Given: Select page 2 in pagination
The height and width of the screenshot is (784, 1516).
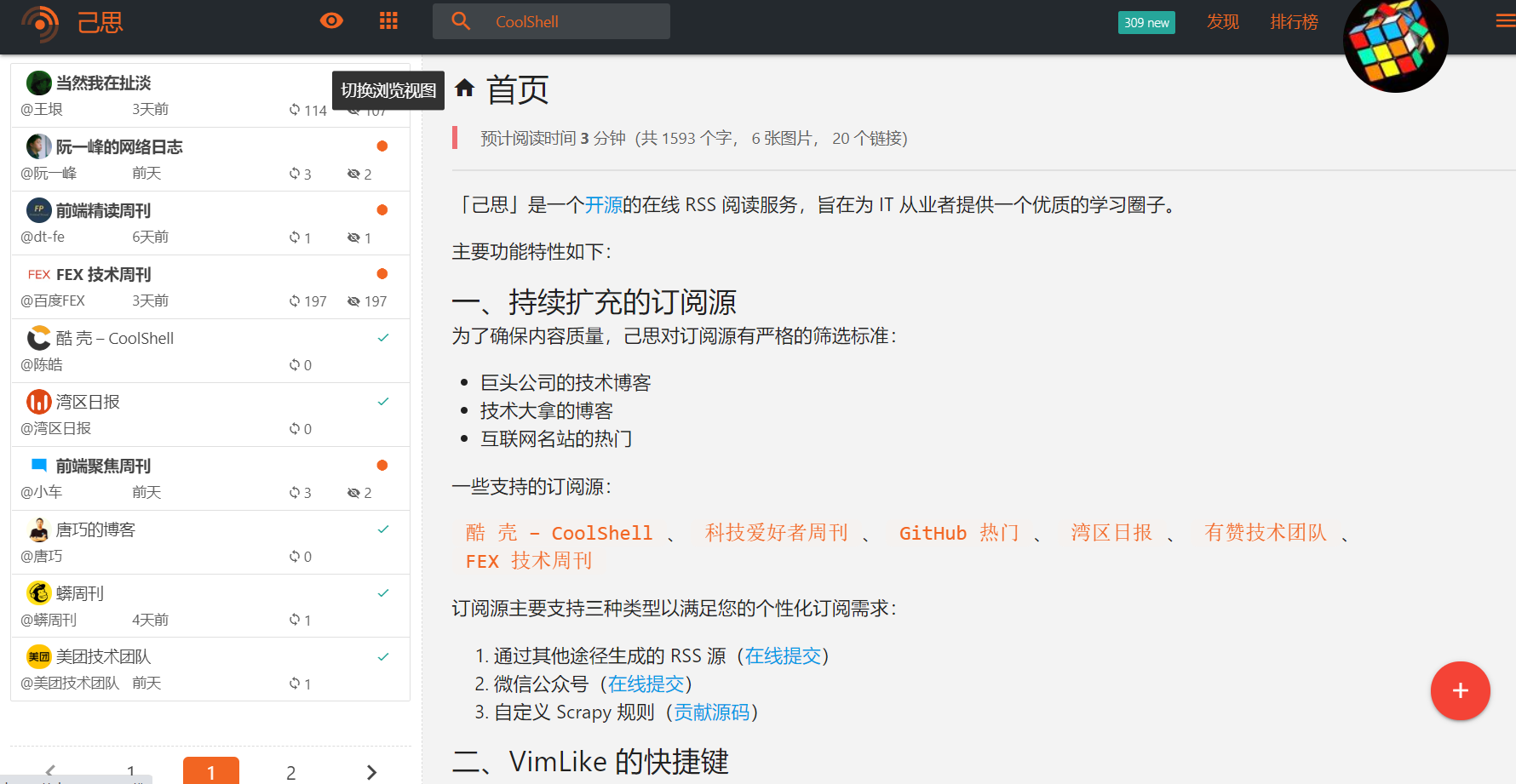Looking at the screenshot, I should coord(291,772).
